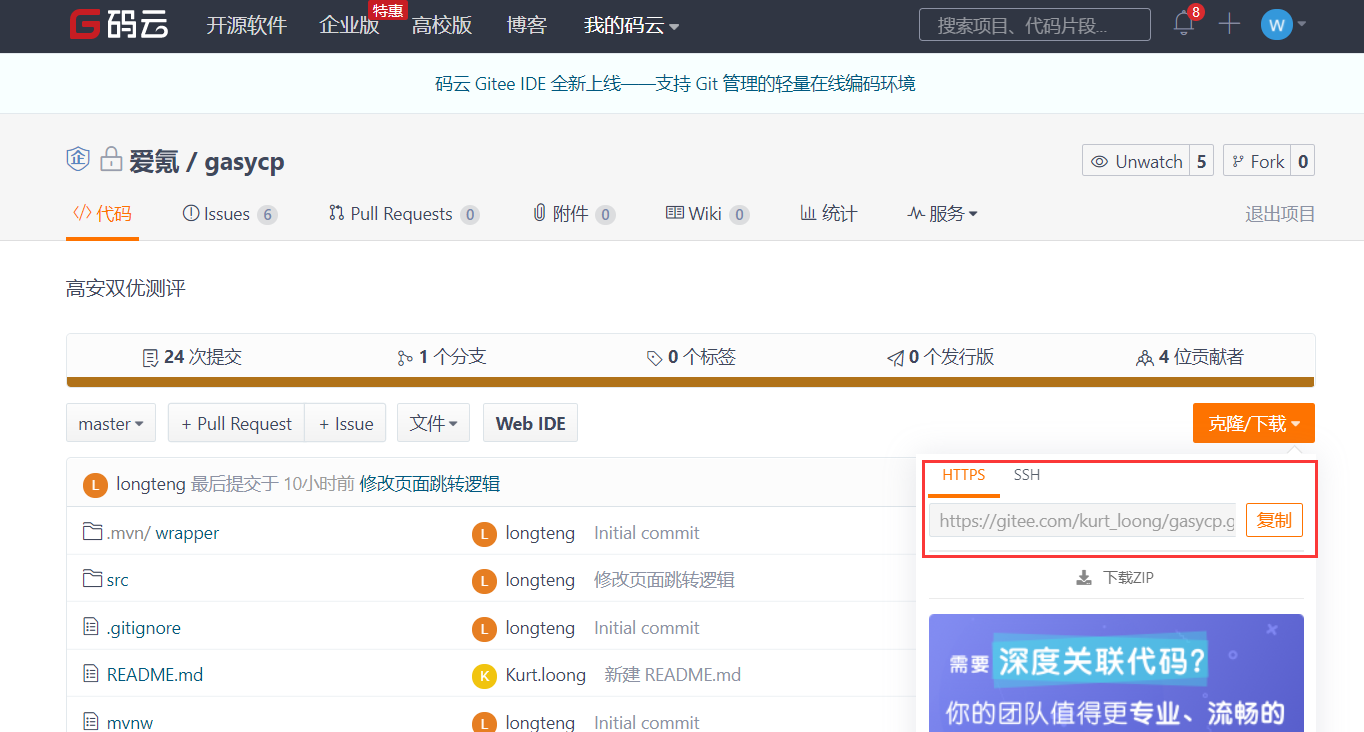1364x732 pixels.
Task: Click the enterprise shield badge icon
Action: (78, 159)
